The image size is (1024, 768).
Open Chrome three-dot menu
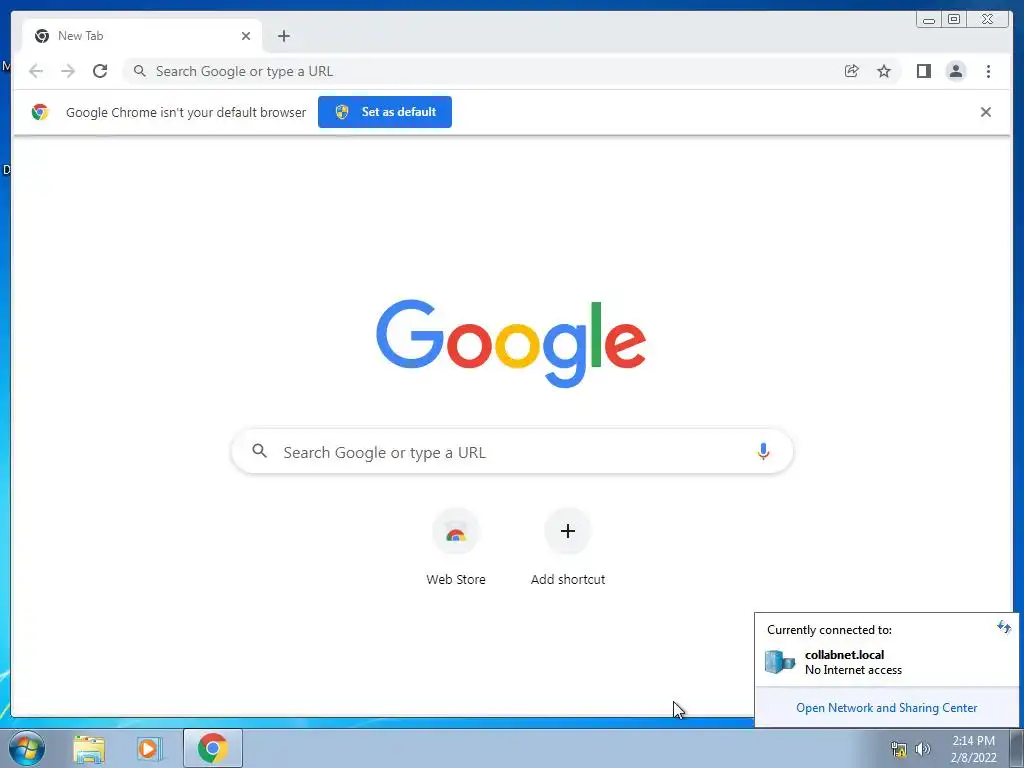[x=988, y=71]
